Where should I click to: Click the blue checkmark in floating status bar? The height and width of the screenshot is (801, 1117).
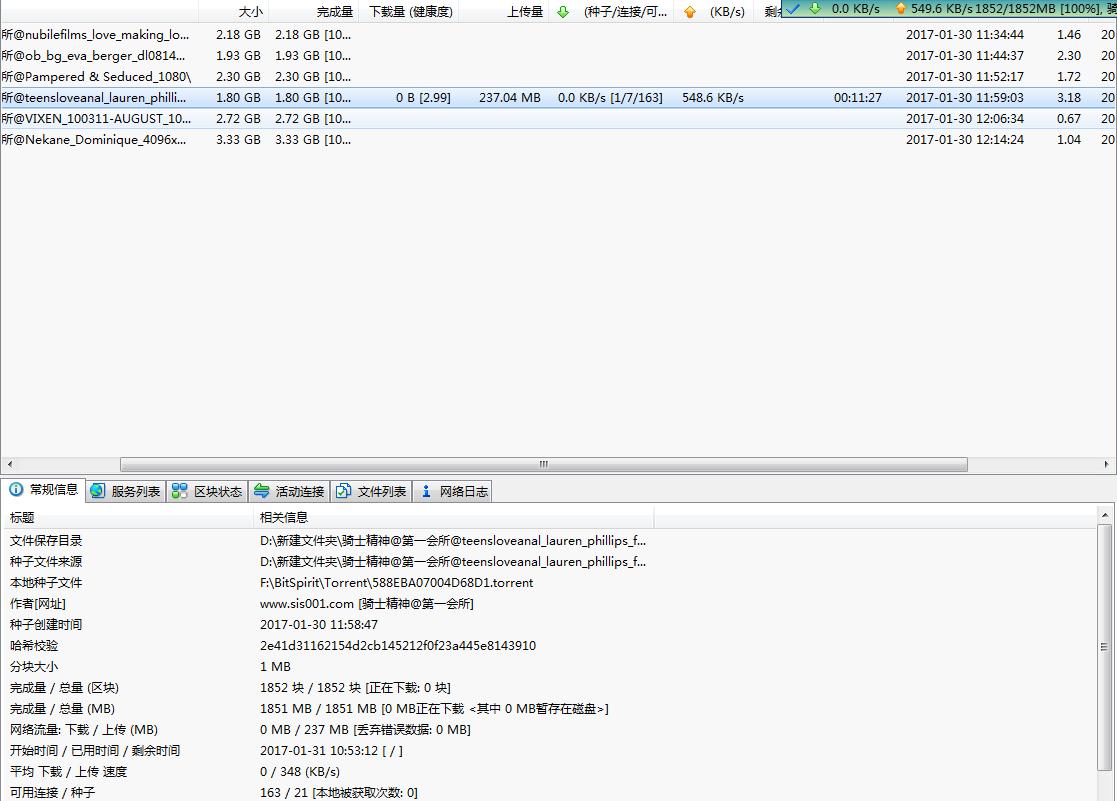click(x=793, y=8)
